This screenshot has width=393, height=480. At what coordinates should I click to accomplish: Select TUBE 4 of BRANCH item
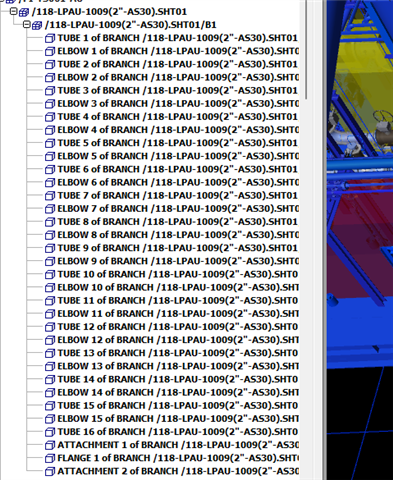pyautogui.click(x=177, y=117)
